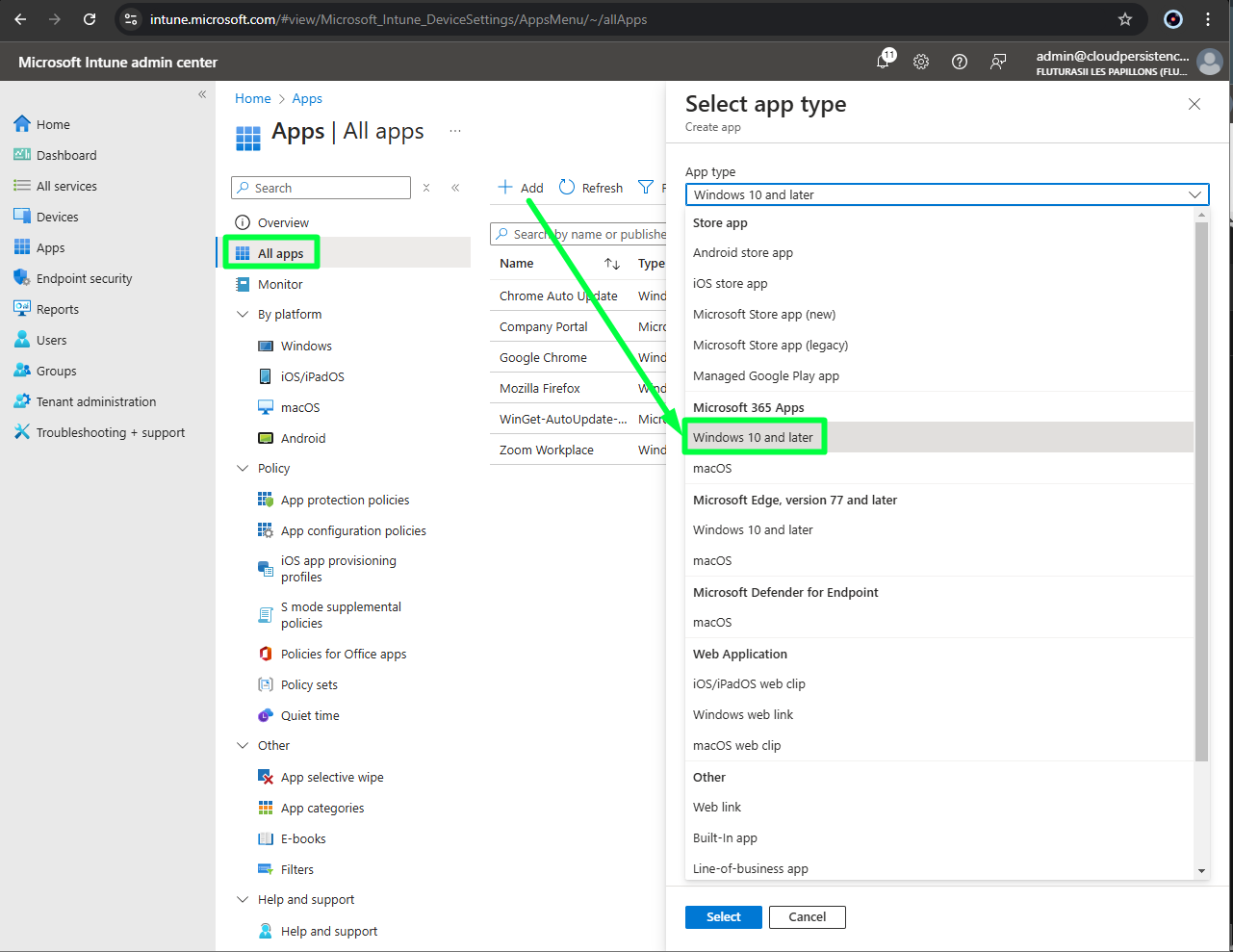The height and width of the screenshot is (952, 1233).
Task: Select Windows 10 and later under Microsoft 365 Apps
Action: pyautogui.click(x=939, y=437)
